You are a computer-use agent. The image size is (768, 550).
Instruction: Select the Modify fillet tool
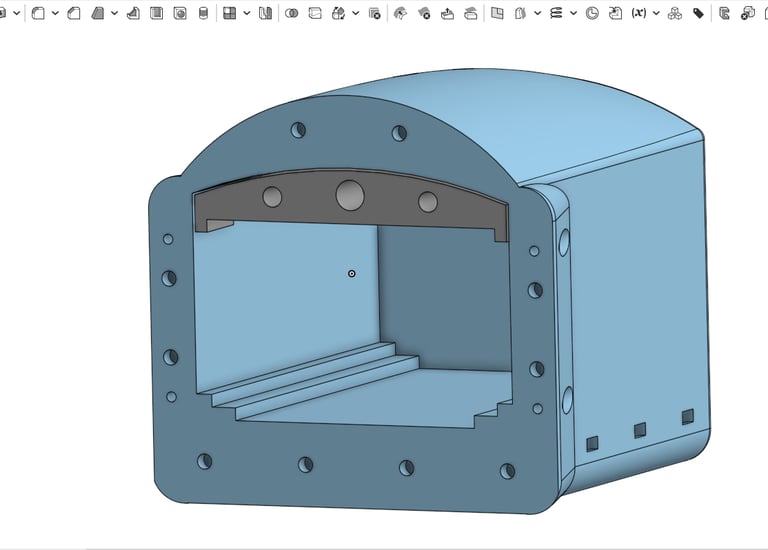[x=400, y=13]
